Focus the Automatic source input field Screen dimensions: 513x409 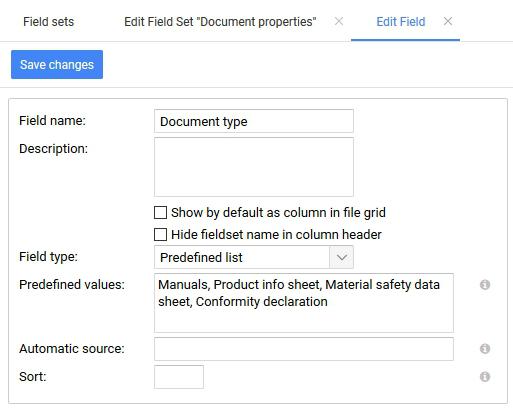tap(304, 349)
